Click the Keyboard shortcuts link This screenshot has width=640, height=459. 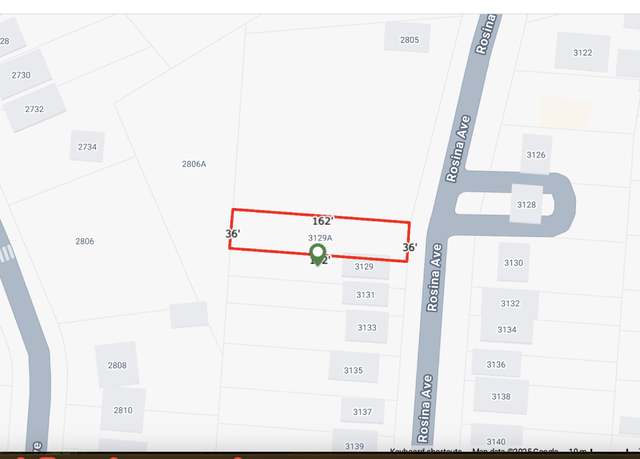pyautogui.click(x=426, y=450)
